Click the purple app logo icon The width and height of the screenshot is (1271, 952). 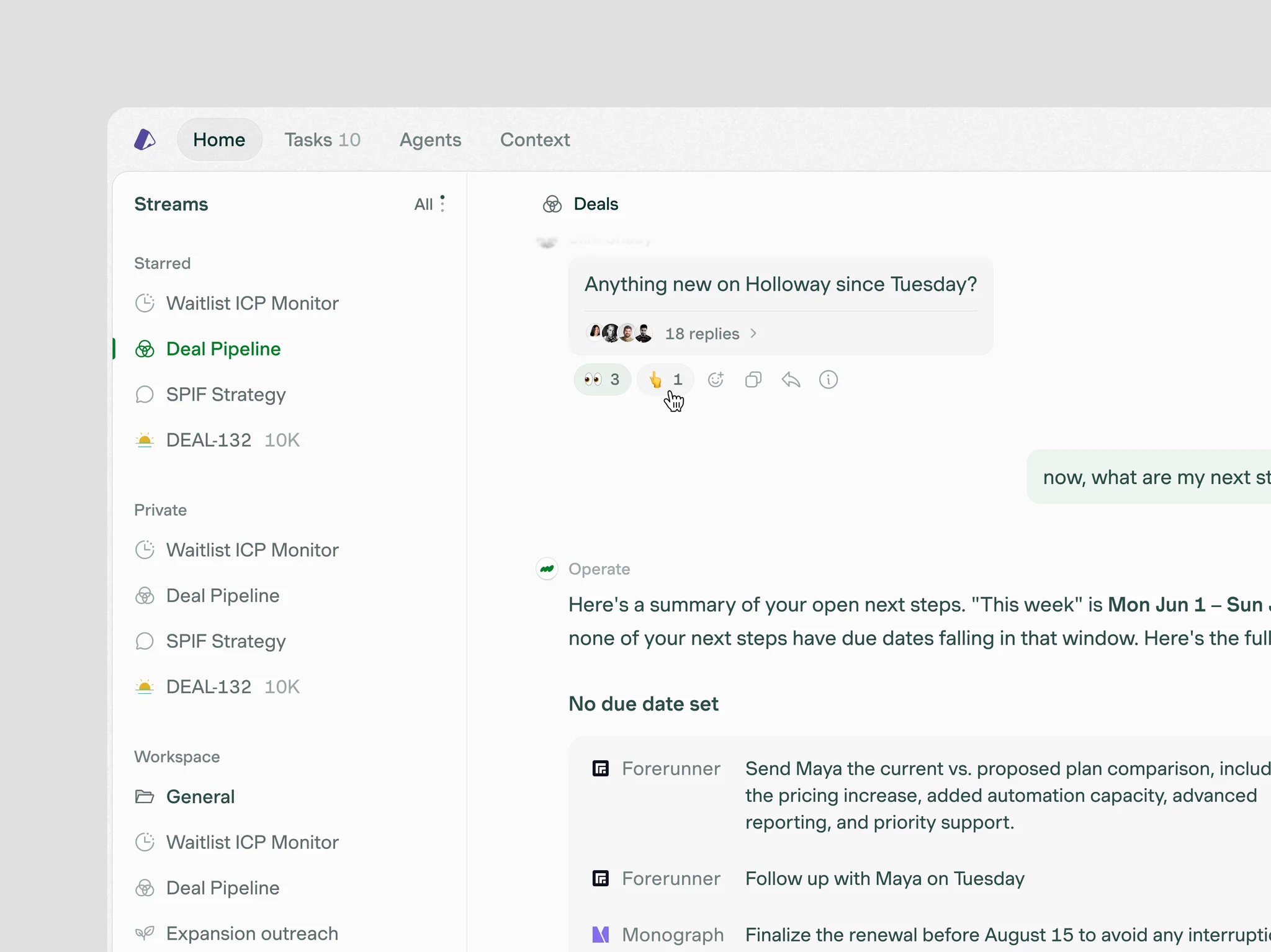tap(145, 140)
